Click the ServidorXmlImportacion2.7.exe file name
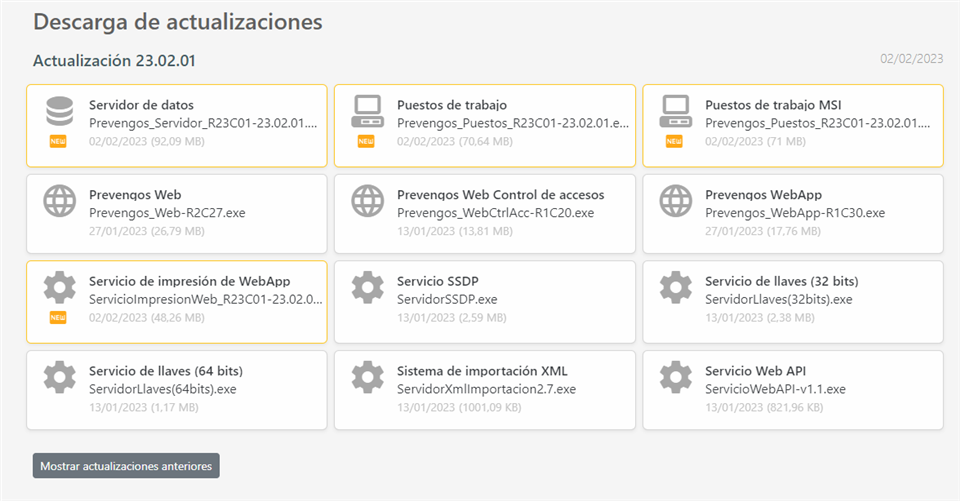The width and height of the screenshot is (960, 501). [x=486, y=389]
